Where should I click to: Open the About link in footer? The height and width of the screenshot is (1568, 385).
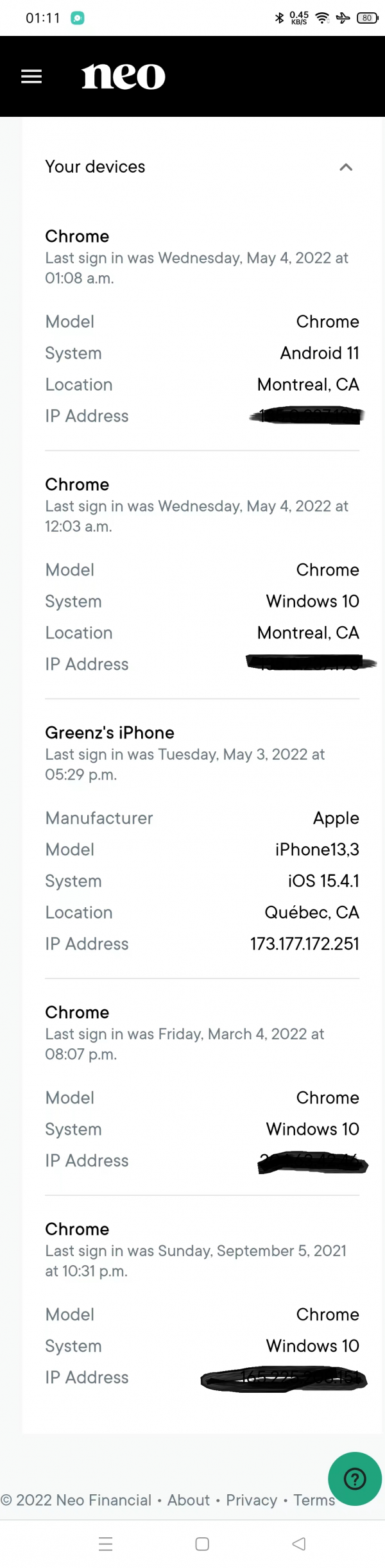click(189, 1500)
